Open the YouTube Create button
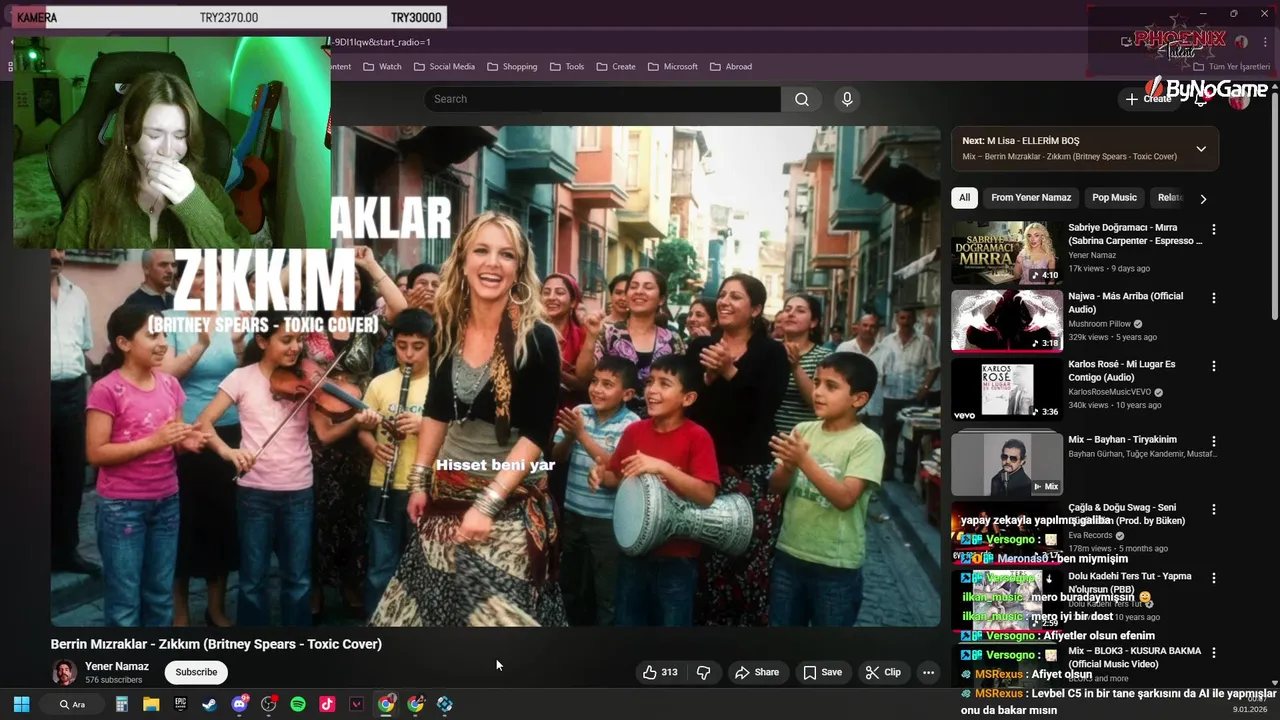 pos(1148,99)
